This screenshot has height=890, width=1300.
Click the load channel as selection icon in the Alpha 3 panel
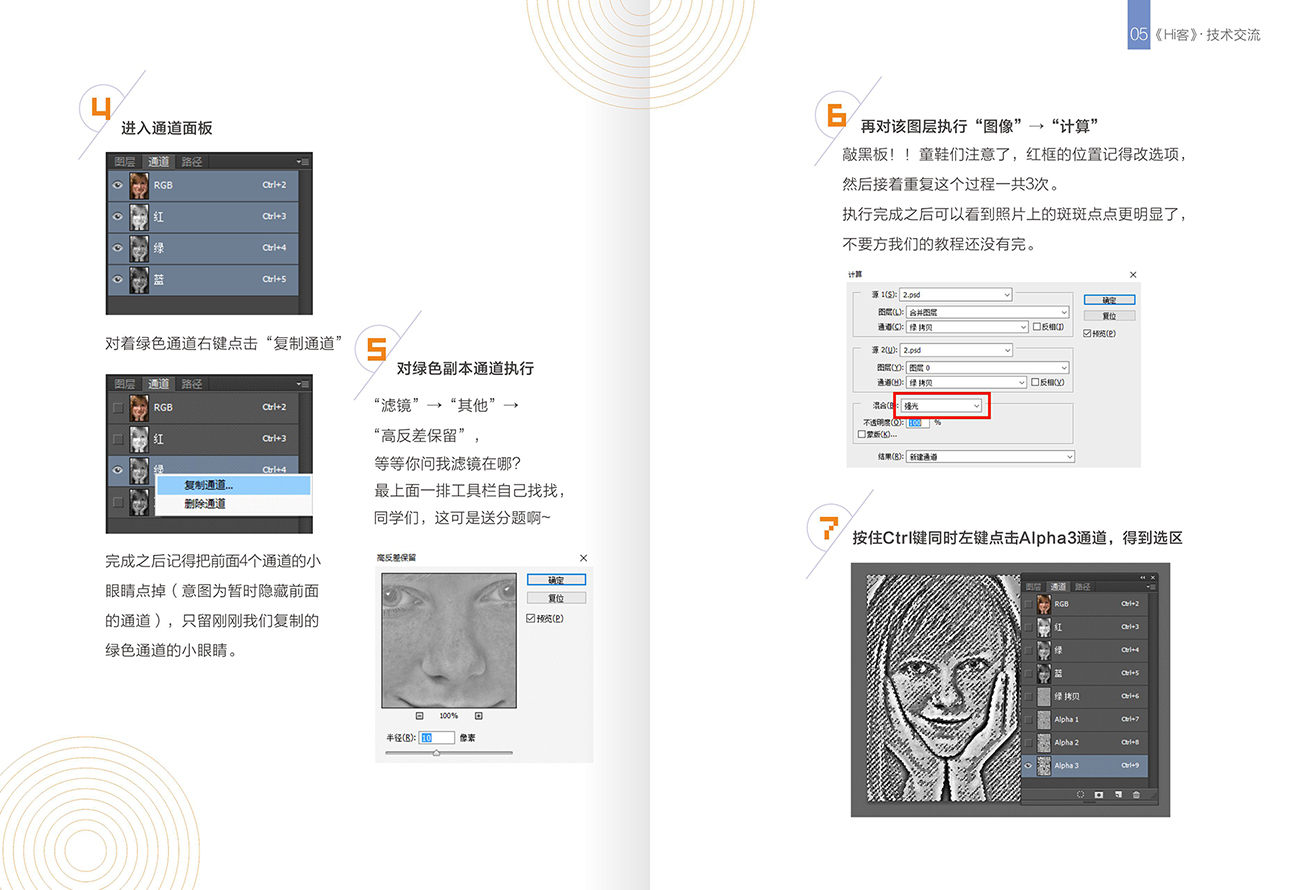point(1081,795)
